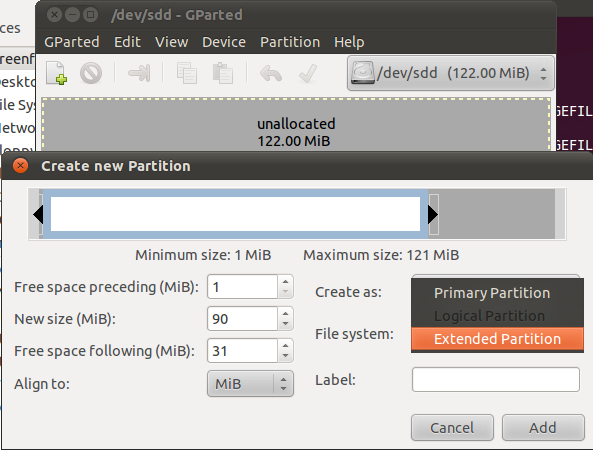Click the New partition toolbar icon
The width and height of the screenshot is (593, 450).
tap(57, 73)
